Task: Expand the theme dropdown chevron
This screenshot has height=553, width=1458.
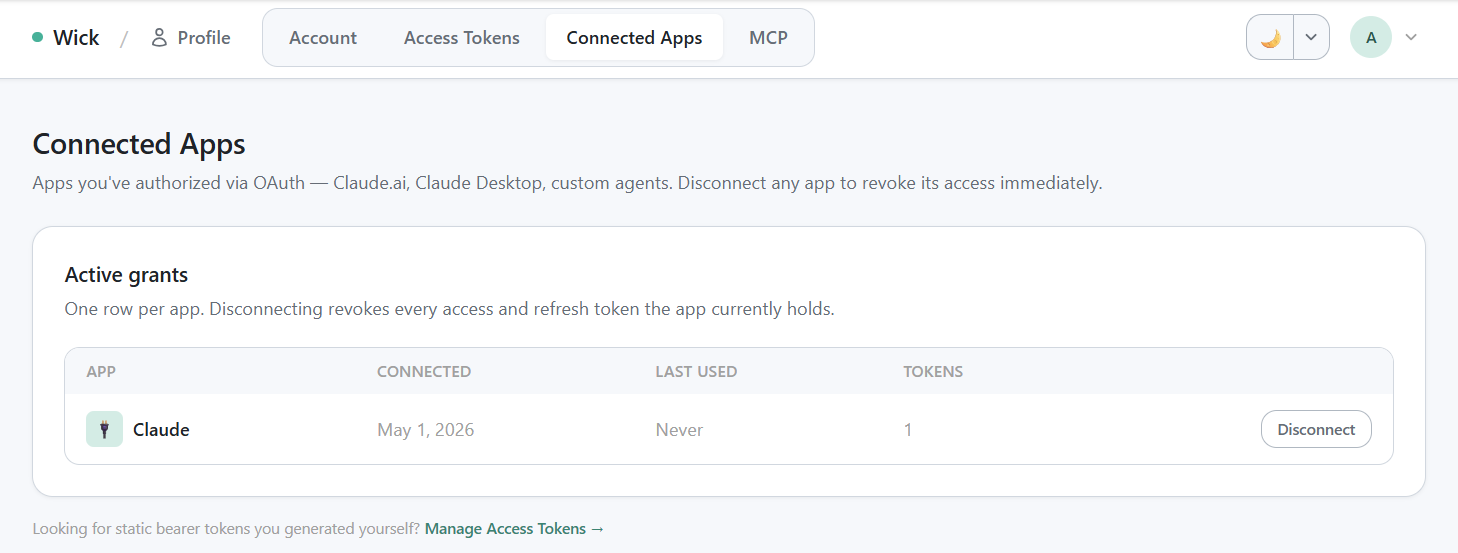Action: [1311, 38]
